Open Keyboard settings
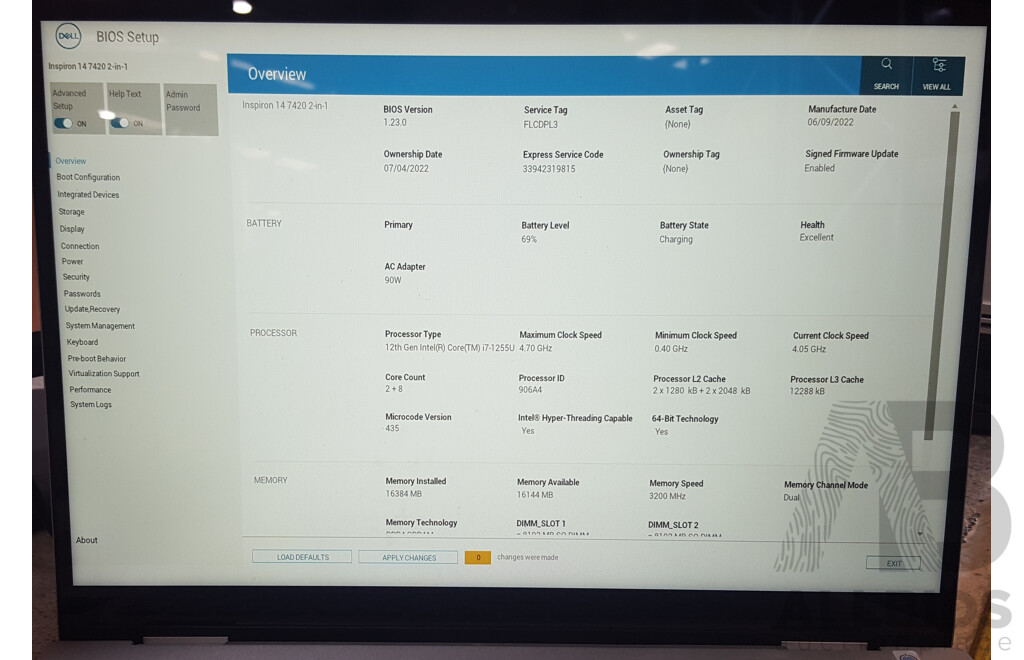This screenshot has height=660, width=1024. click(82, 342)
